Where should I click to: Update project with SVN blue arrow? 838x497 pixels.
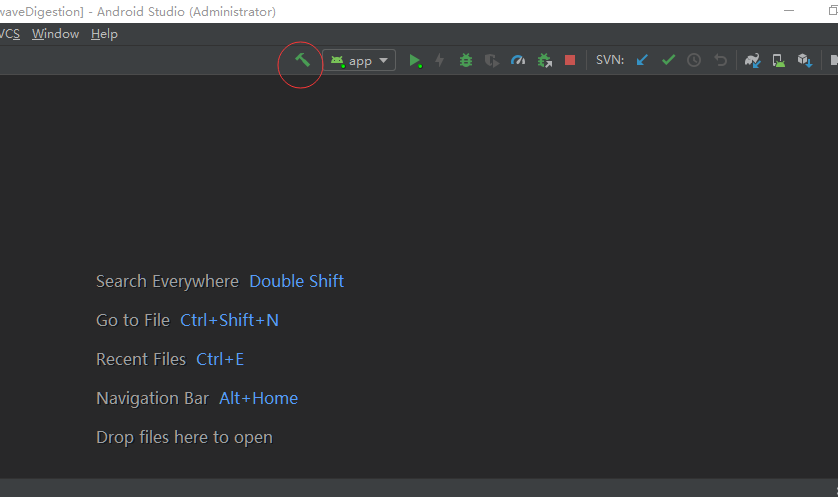[x=642, y=60]
